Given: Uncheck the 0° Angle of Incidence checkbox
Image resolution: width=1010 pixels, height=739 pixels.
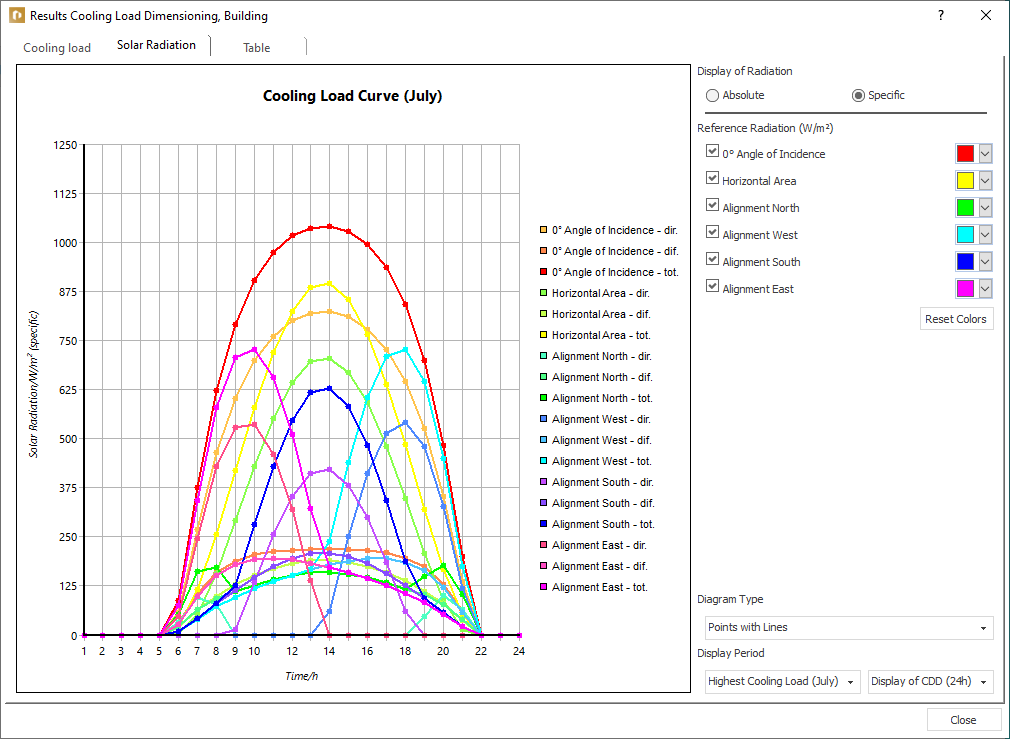Looking at the screenshot, I should click(x=712, y=151).
